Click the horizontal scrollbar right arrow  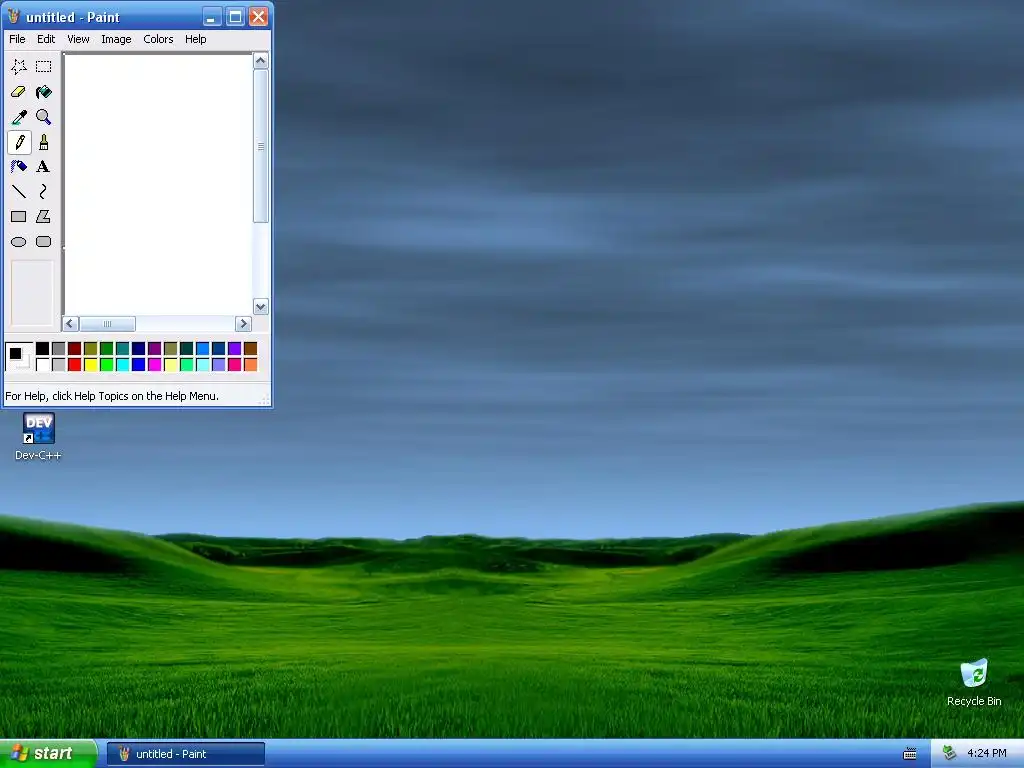[243, 323]
